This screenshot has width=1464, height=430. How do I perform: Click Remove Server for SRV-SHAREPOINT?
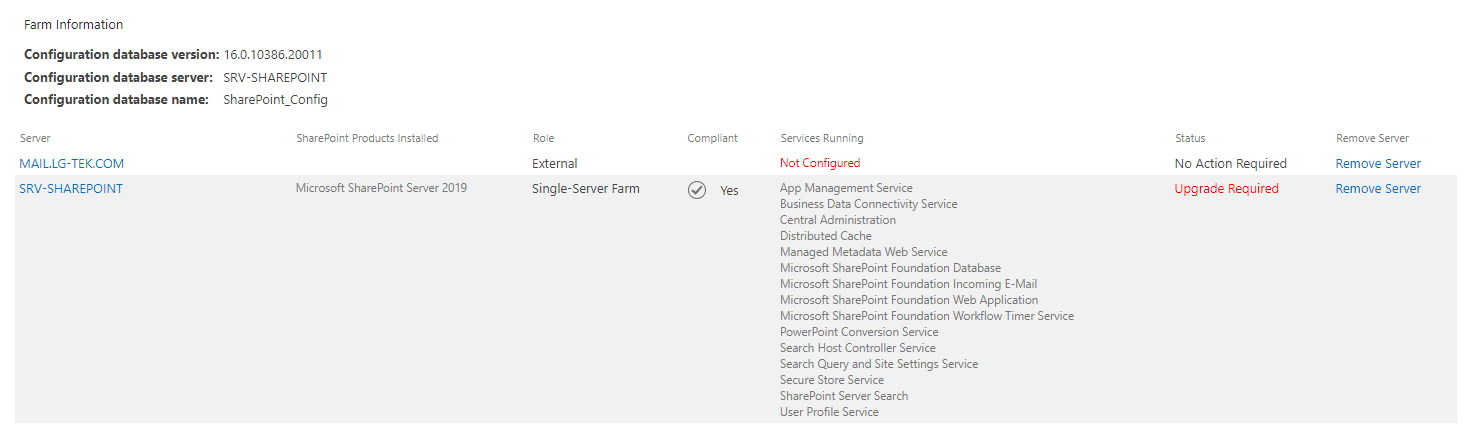[x=1378, y=188]
